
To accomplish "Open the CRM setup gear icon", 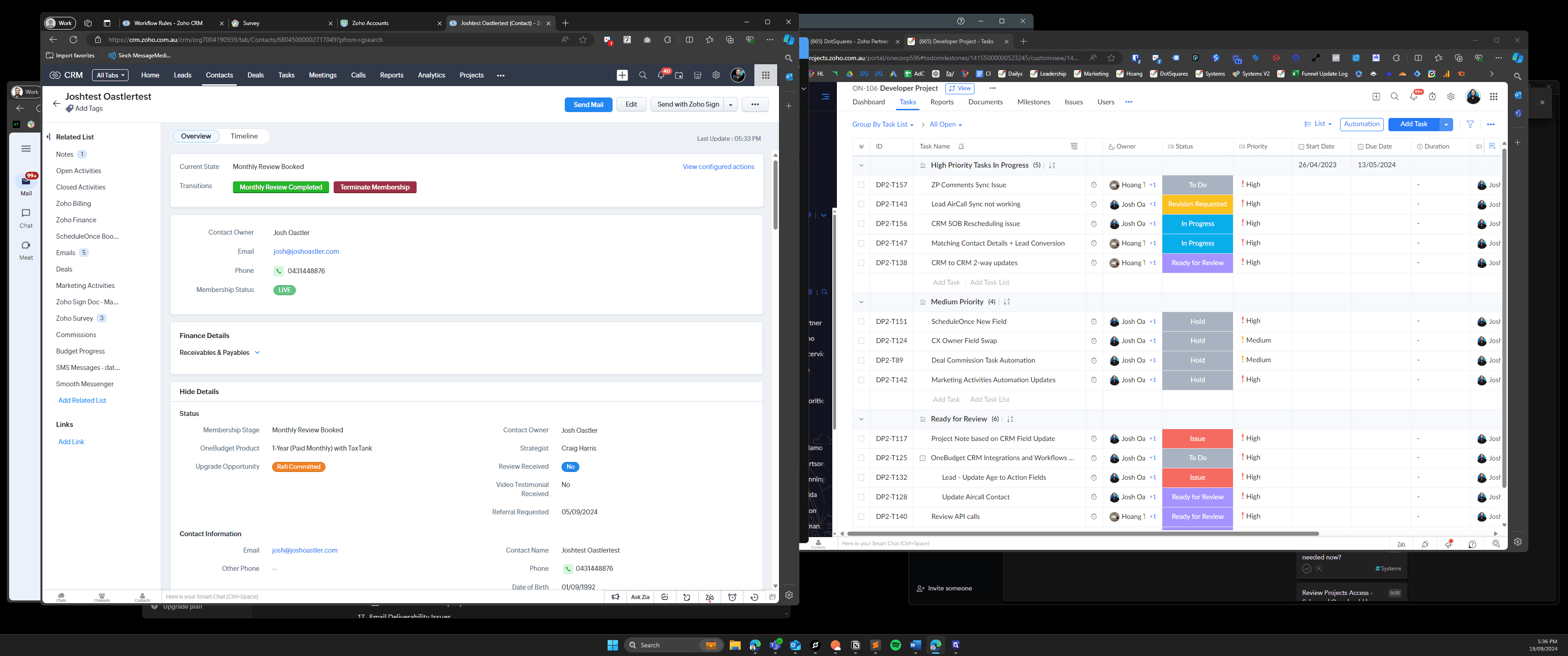I will coord(716,75).
